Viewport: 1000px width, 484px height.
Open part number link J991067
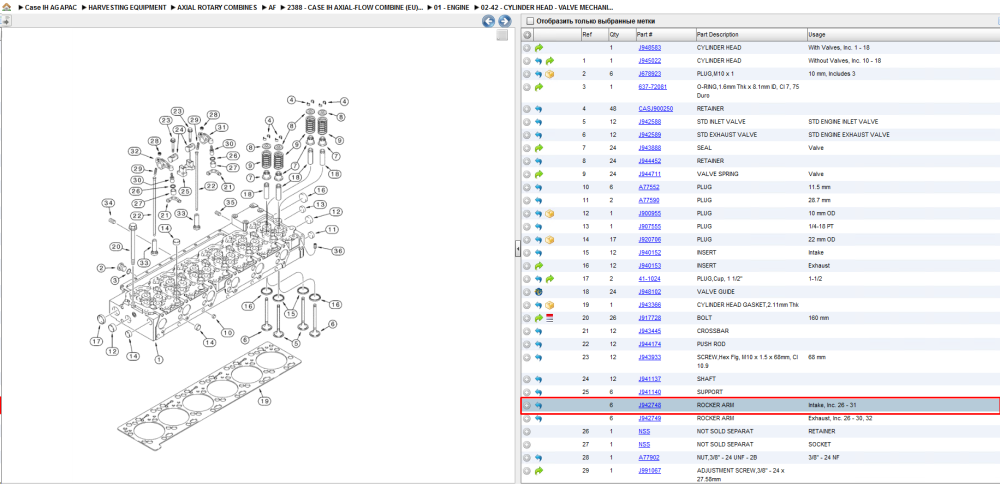[649, 471]
